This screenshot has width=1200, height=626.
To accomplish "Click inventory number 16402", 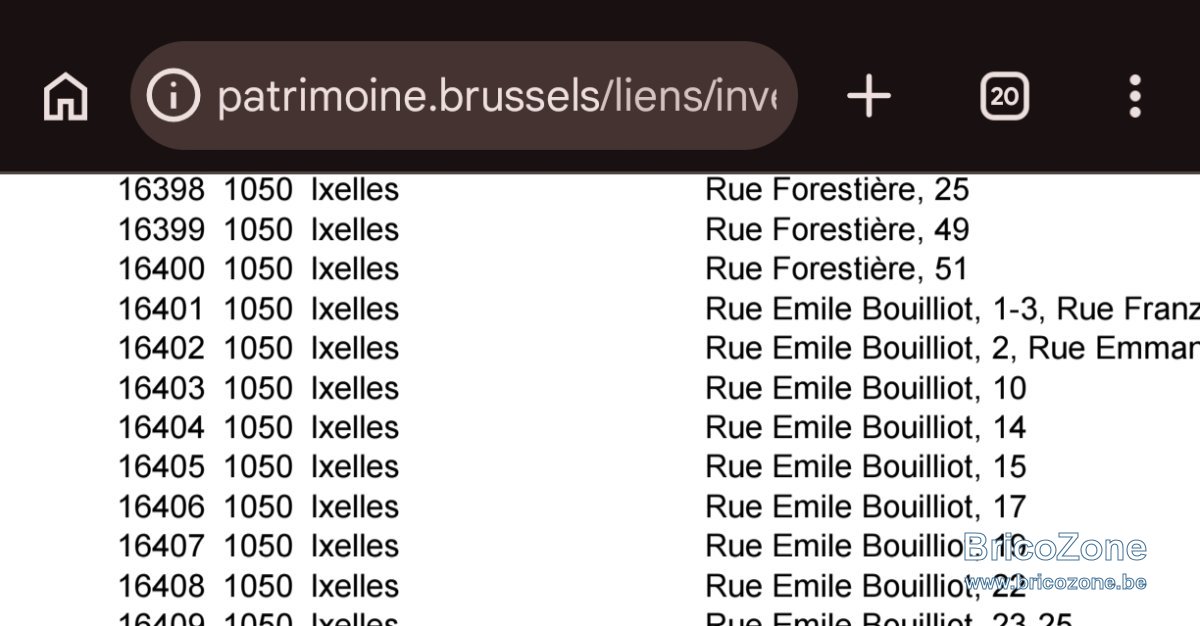I will click(x=161, y=348).
